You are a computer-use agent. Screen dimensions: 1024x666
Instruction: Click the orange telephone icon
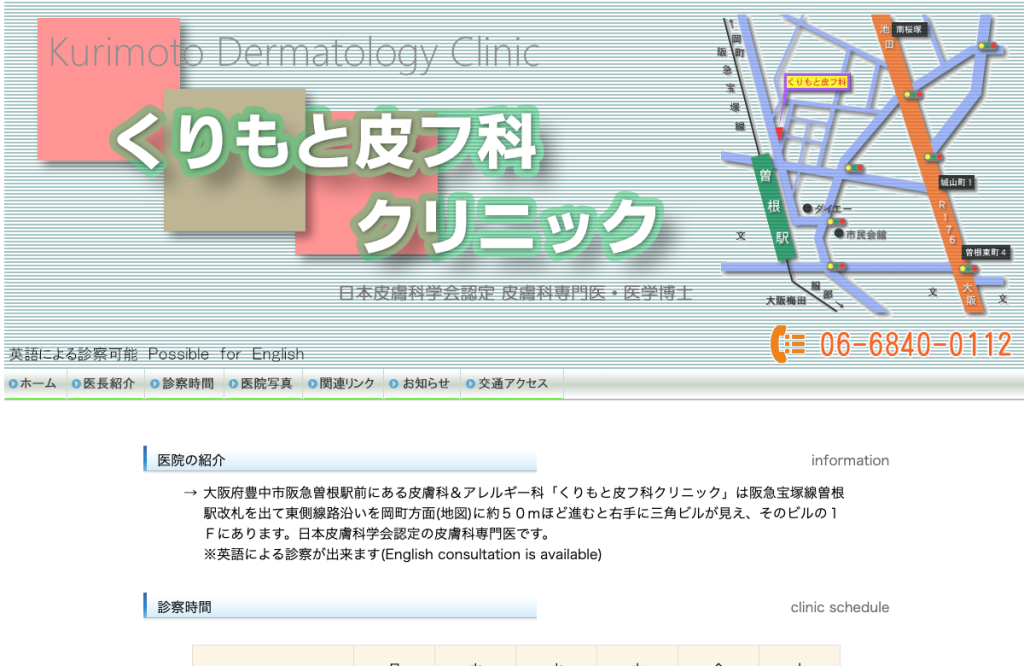coord(788,344)
